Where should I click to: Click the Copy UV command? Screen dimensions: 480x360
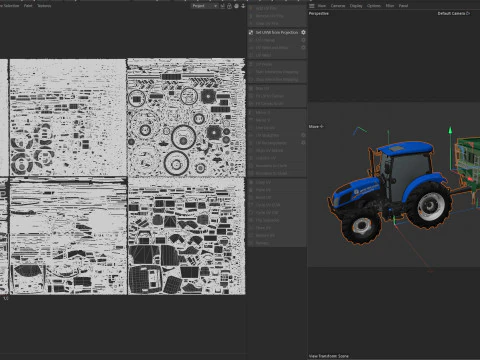(x=263, y=182)
